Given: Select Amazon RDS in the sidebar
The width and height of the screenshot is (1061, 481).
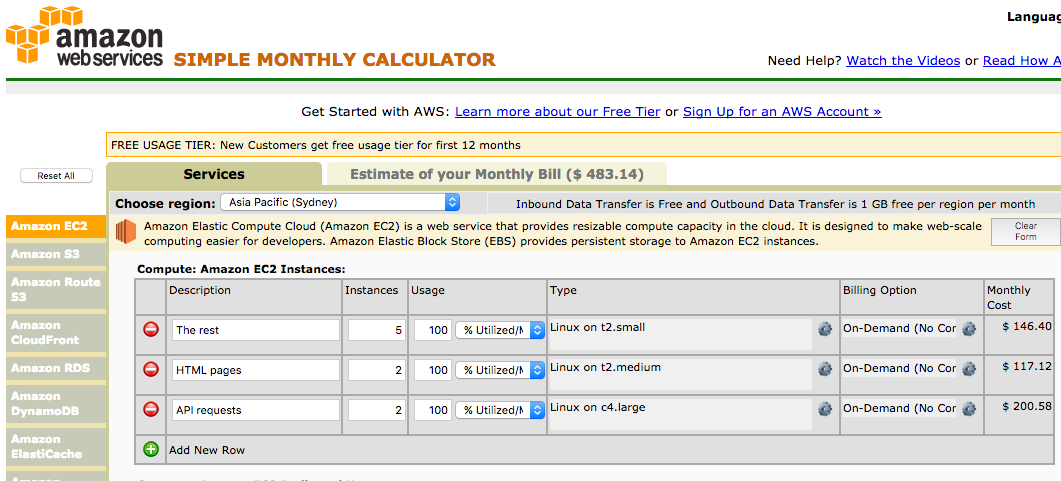Looking at the screenshot, I should [56, 368].
